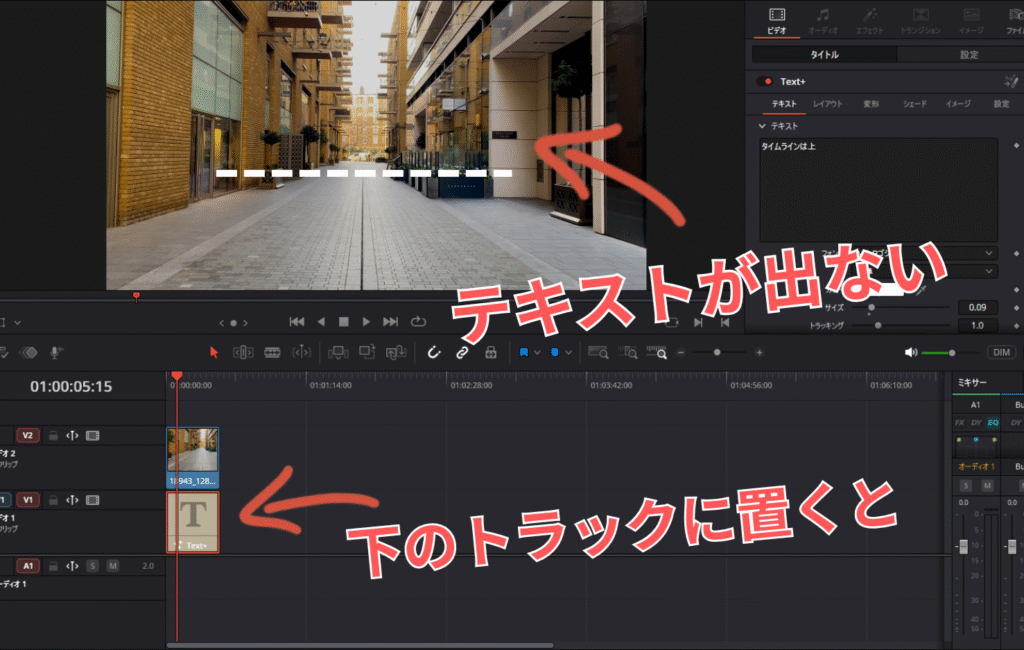Click the blue flag icon

tap(523, 352)
